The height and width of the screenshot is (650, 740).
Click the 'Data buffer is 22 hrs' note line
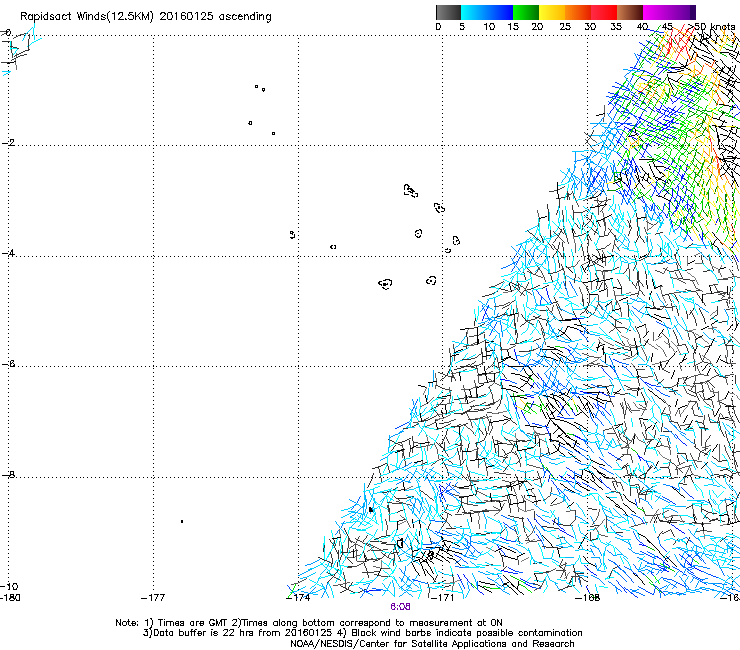(x=362, y=633)
